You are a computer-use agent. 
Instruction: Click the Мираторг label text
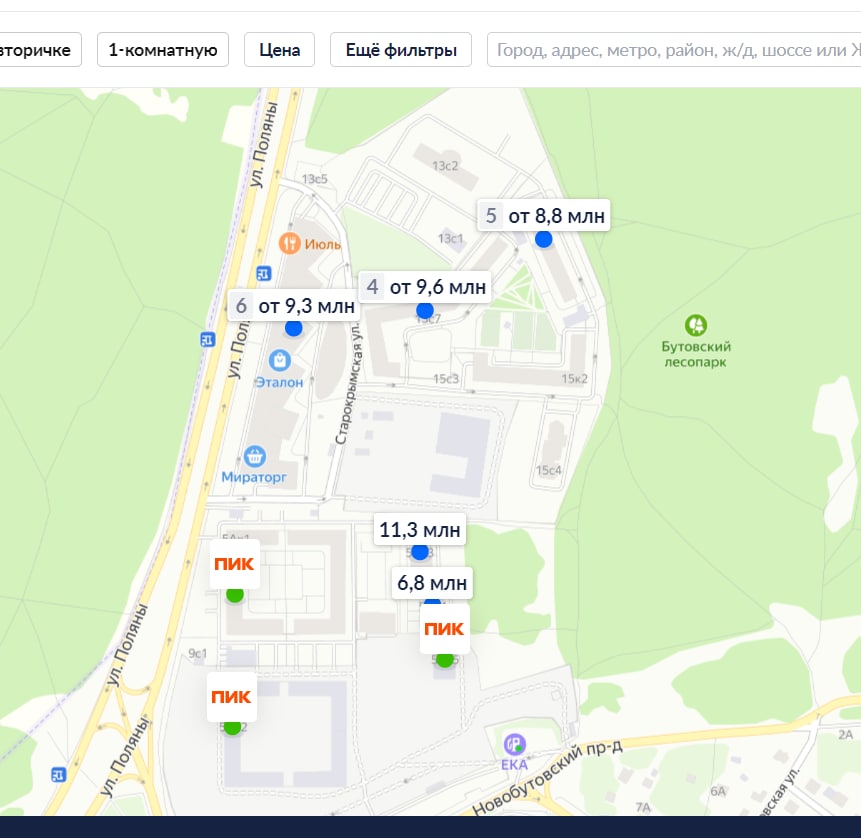[x=254, y=477]
